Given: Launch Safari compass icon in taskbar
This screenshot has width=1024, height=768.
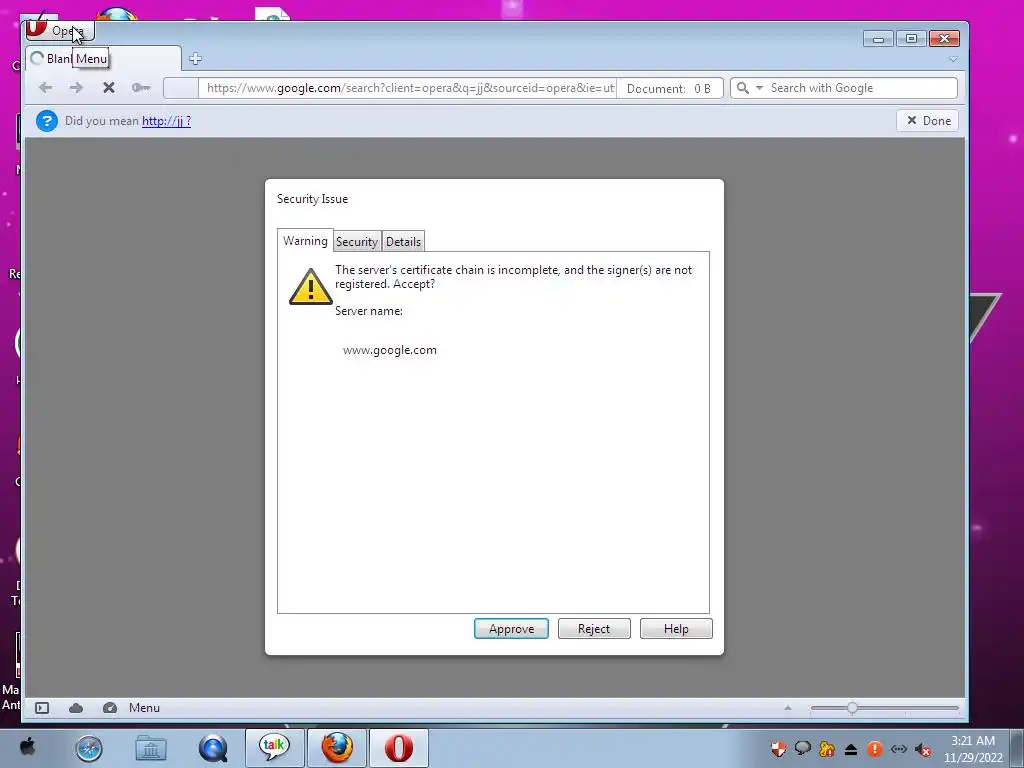Looking at the screenshot, I should [x=89, y=748].
